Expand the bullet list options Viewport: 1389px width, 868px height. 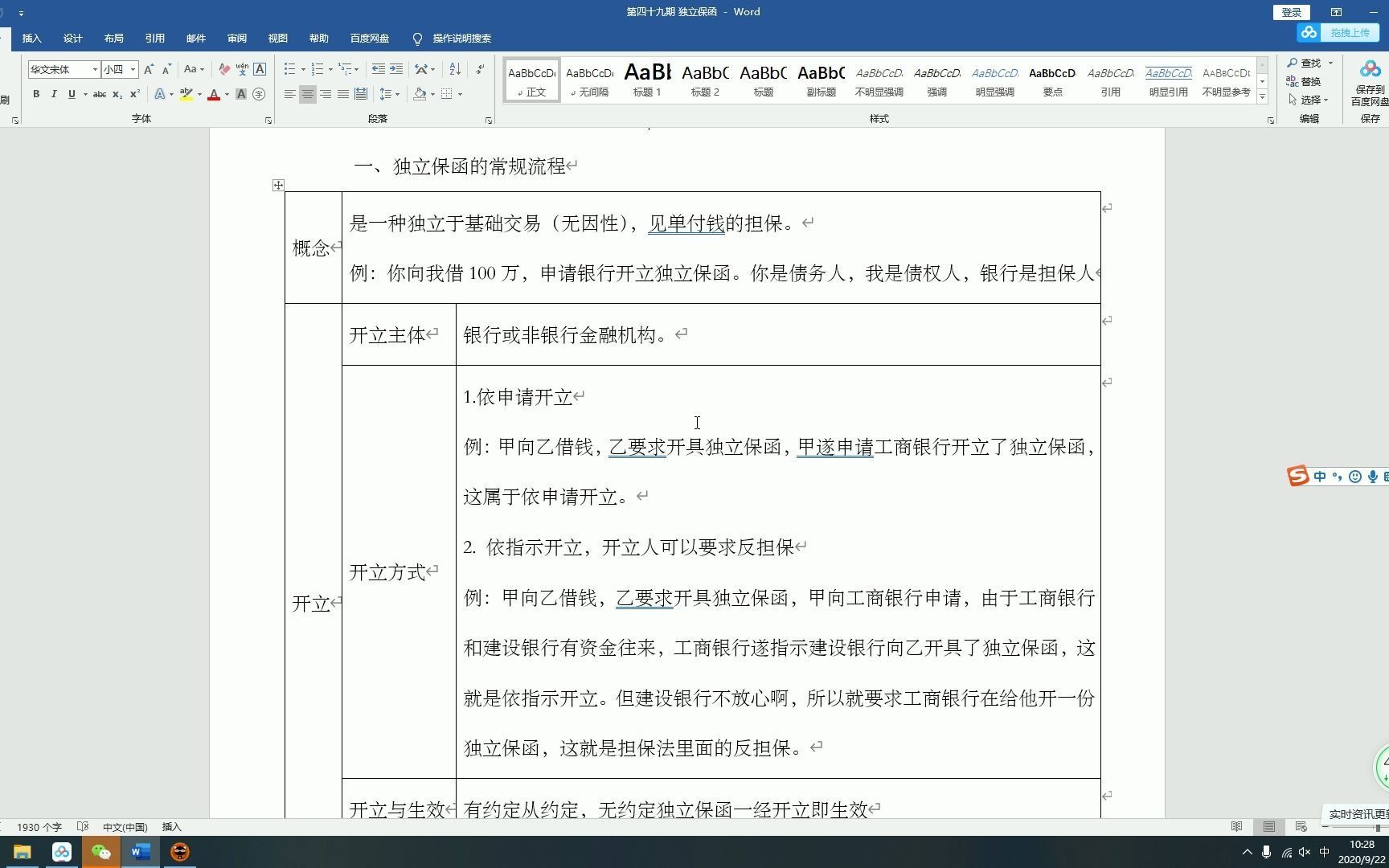[x=303, y=69]
